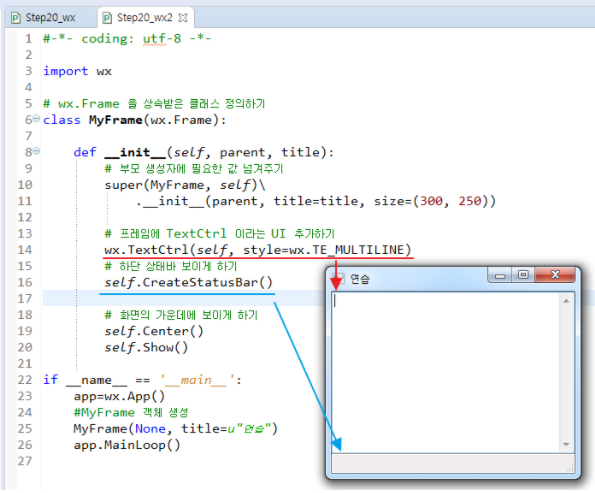Close the 연습 window
The image size is (595, 493).
(555, 275)
